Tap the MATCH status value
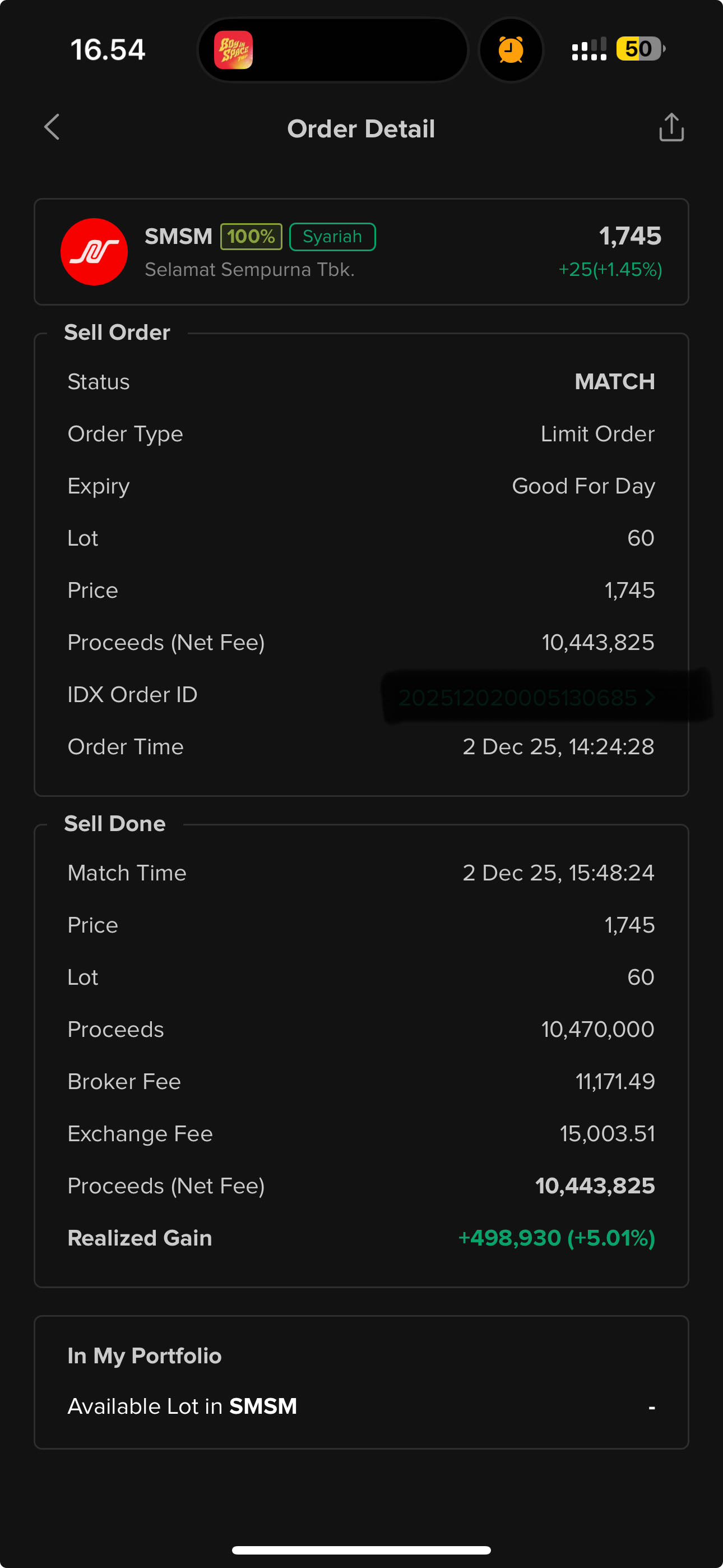Screen dimensions: 723x1568 pos(614,382)
